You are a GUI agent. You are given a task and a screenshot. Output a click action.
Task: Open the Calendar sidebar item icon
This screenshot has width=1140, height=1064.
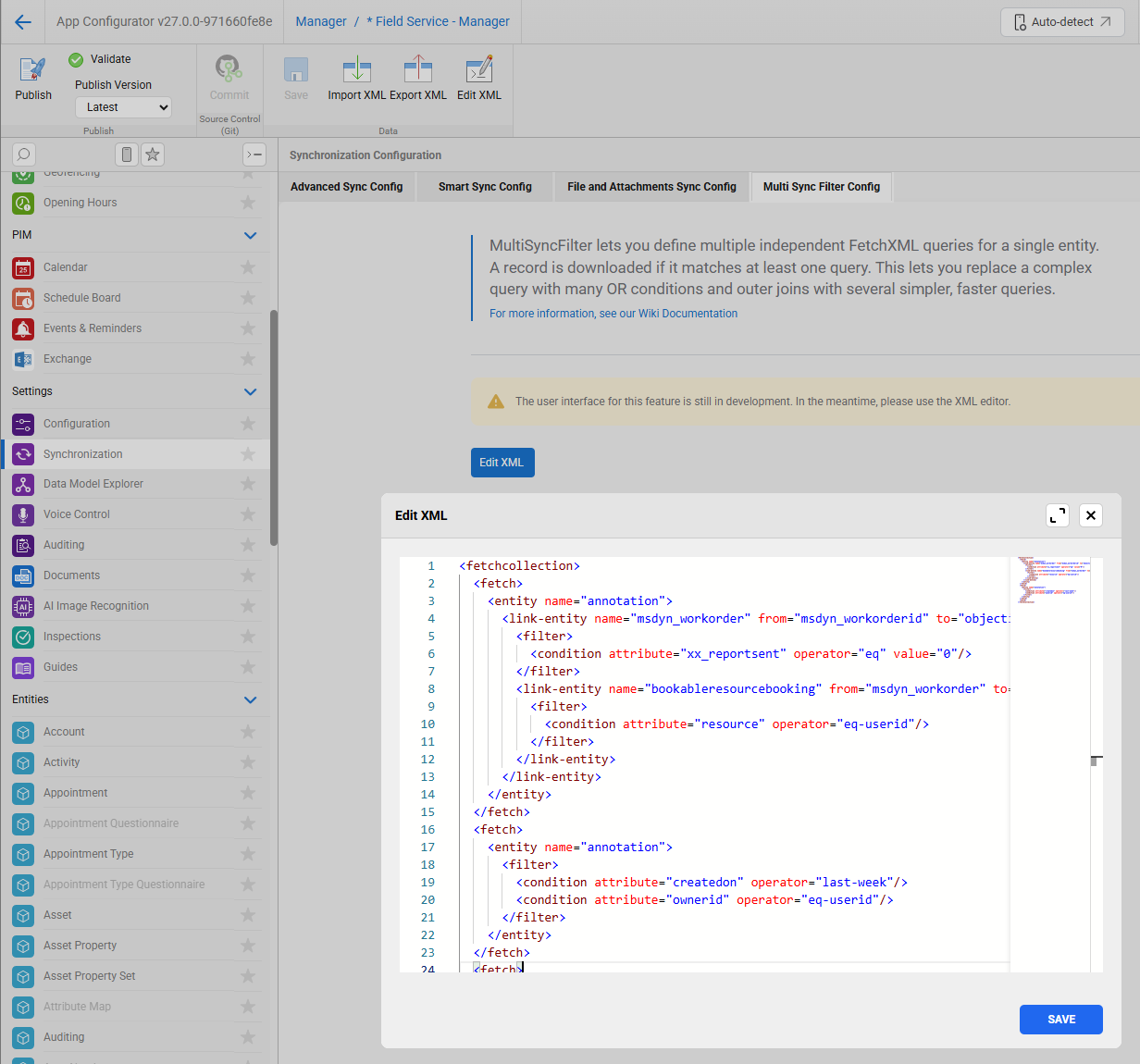pos(23,267)
